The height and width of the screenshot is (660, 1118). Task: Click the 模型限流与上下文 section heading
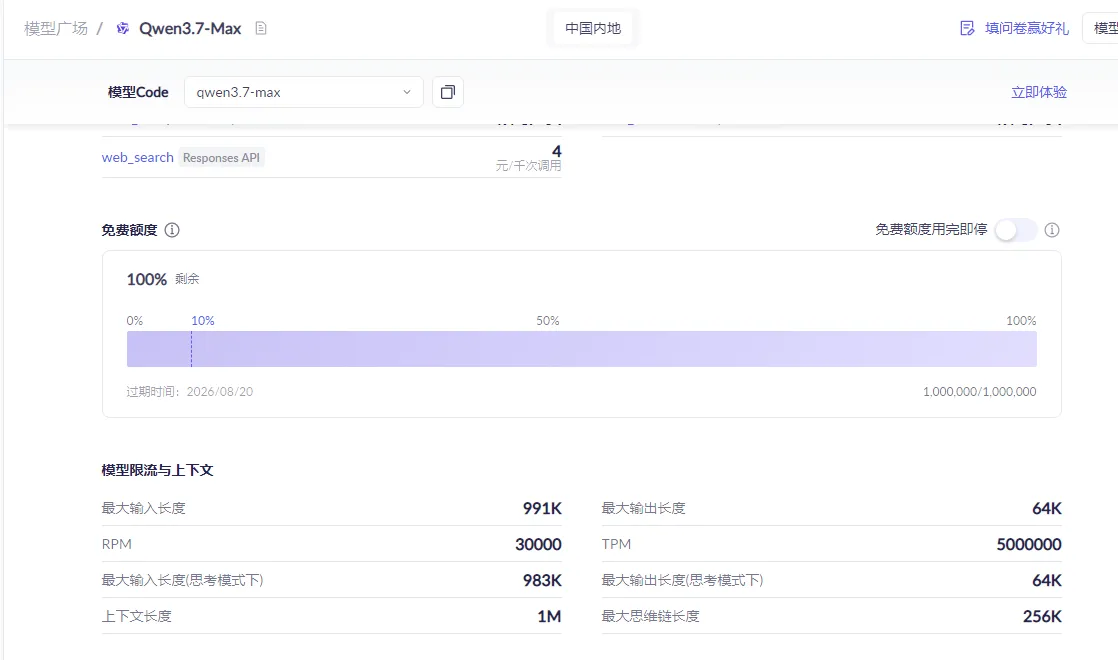[x=157, y=470]
